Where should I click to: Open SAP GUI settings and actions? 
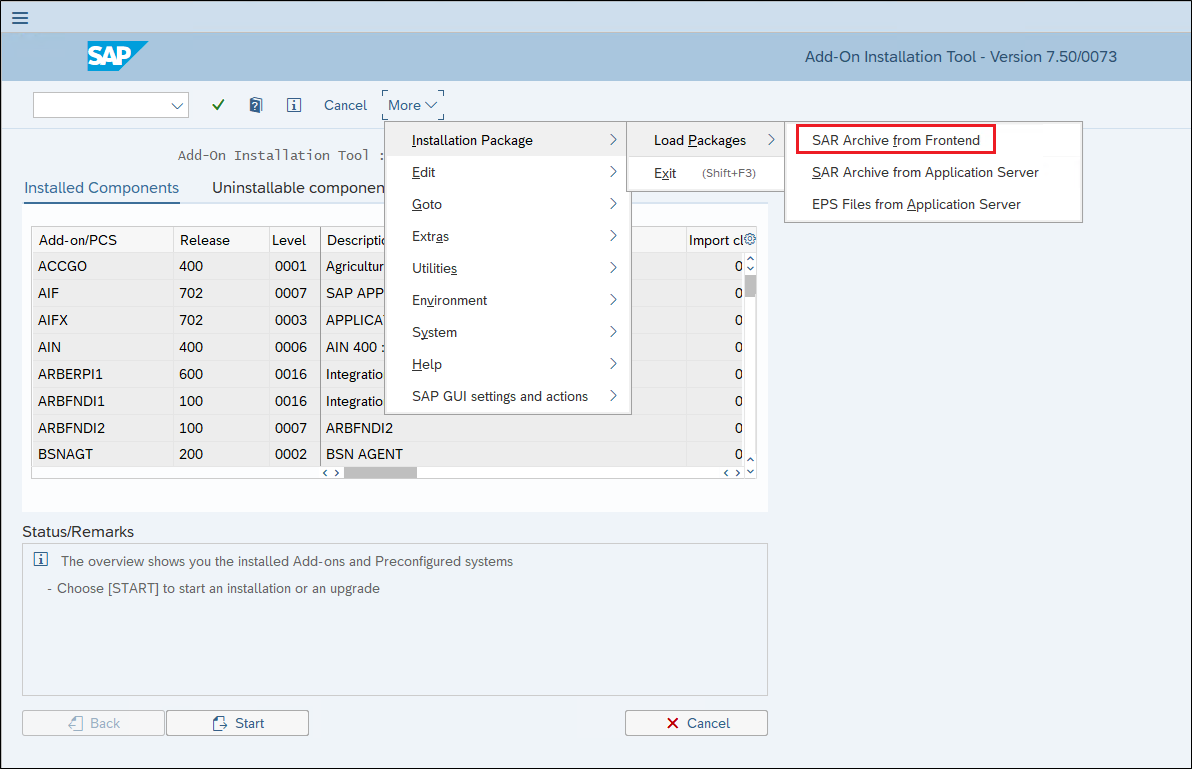point(508,396)
